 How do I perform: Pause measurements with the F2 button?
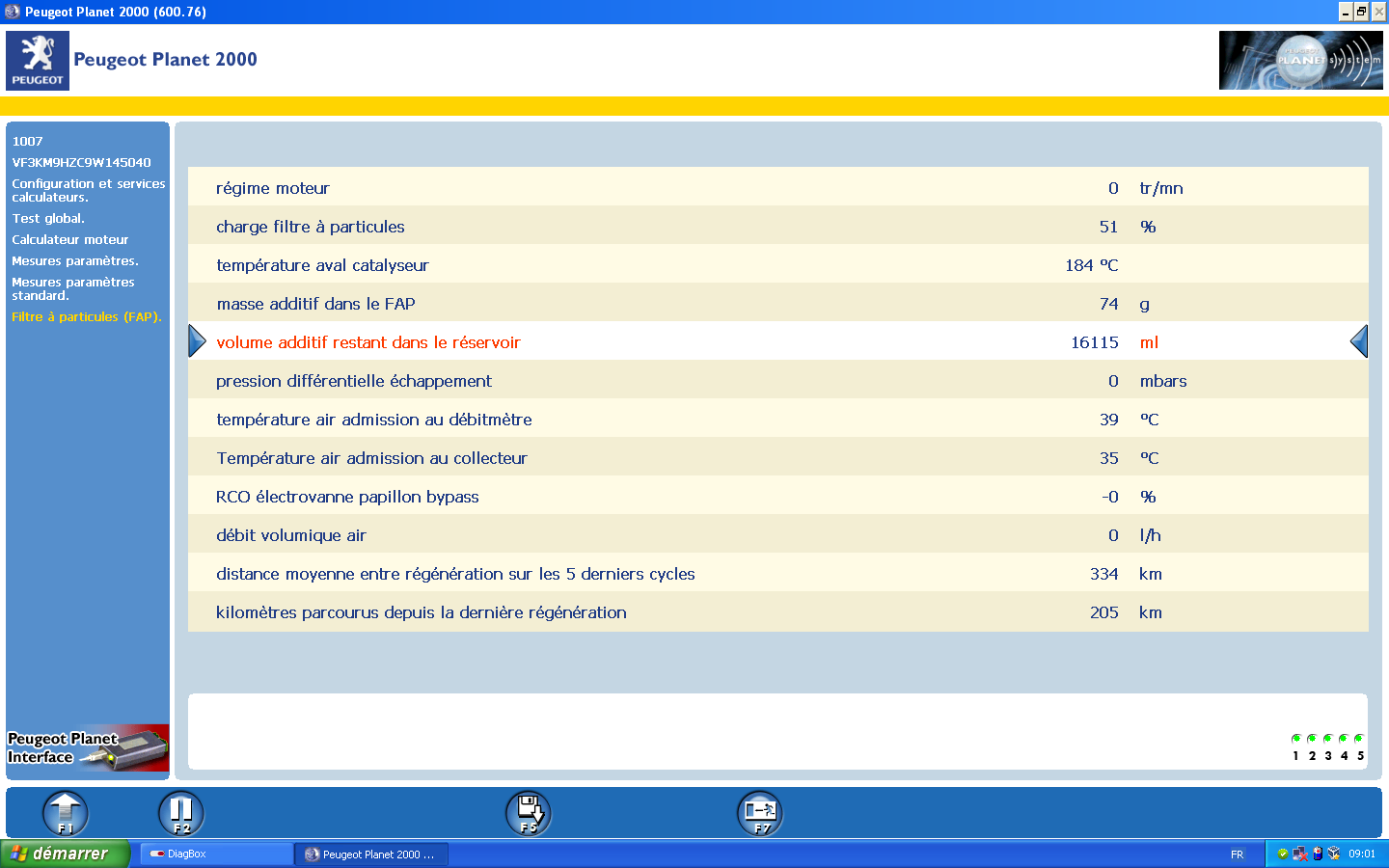[181, 813]
